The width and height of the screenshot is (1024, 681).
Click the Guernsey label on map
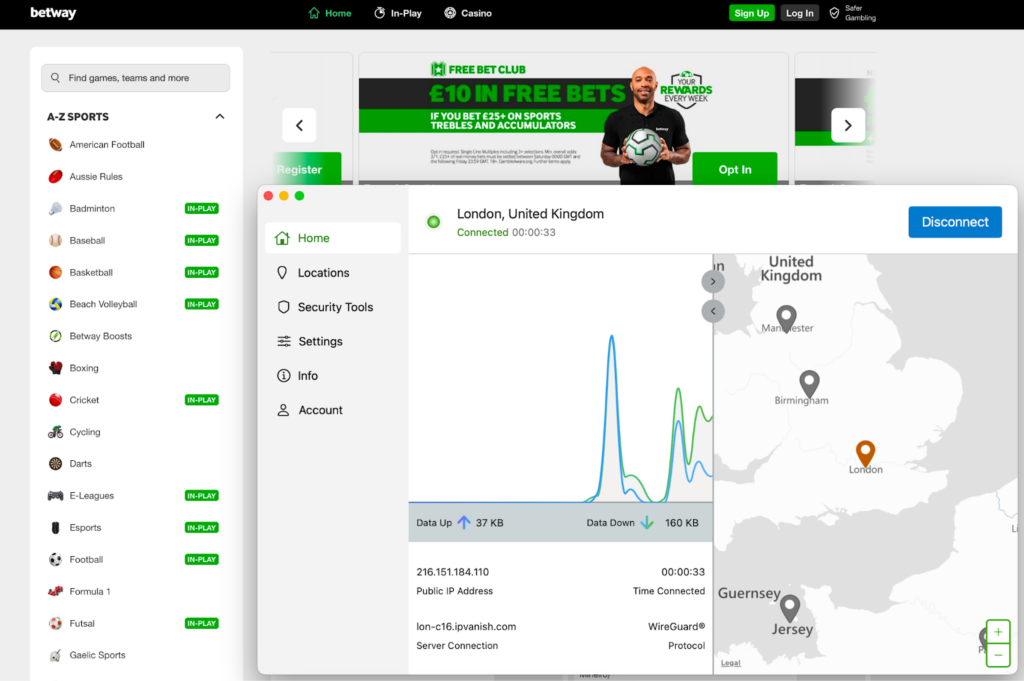(749, 594)
